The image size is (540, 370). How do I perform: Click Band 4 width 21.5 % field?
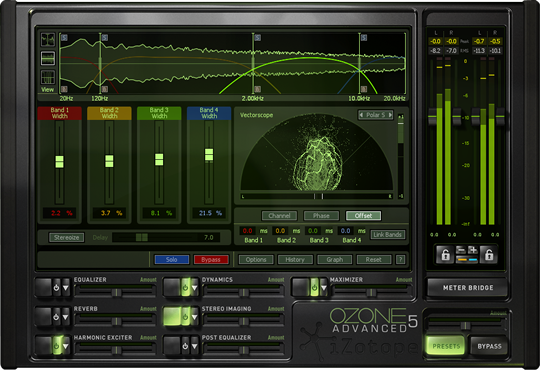pyautogui.click(x=209, y=213)
